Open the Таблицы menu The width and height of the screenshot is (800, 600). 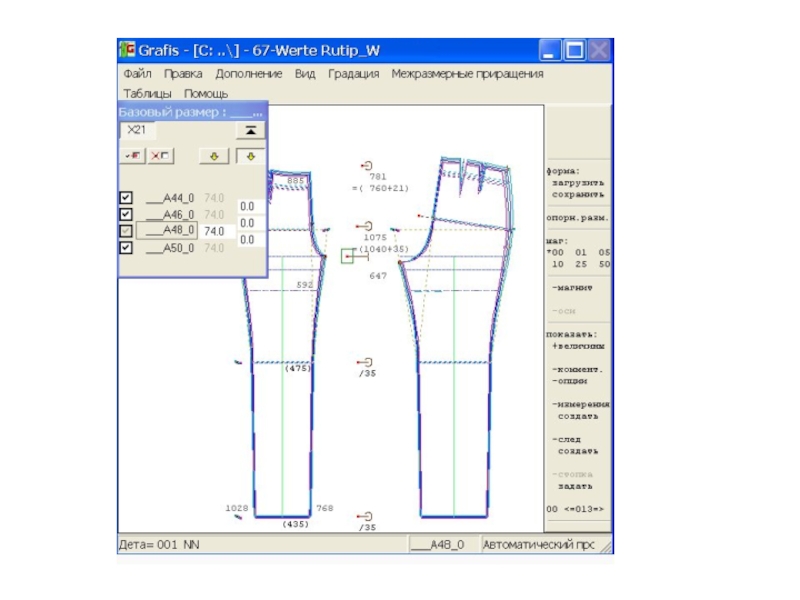click(x=145, y=93)
